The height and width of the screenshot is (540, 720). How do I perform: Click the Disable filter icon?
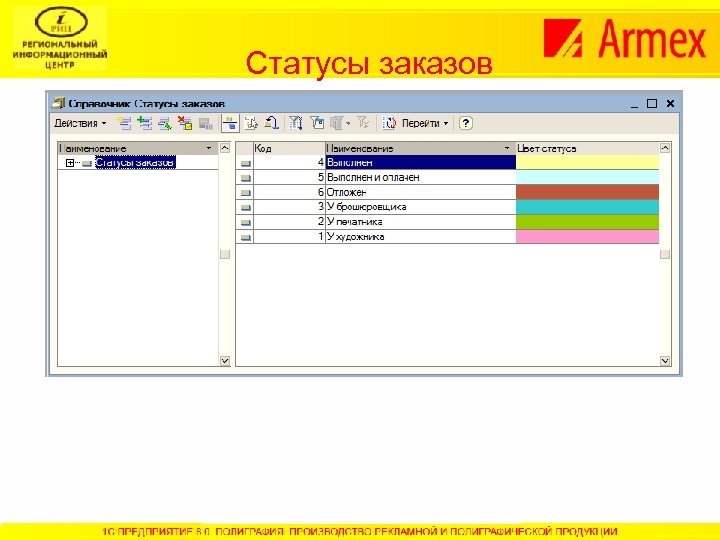click(x=363, y=123)
